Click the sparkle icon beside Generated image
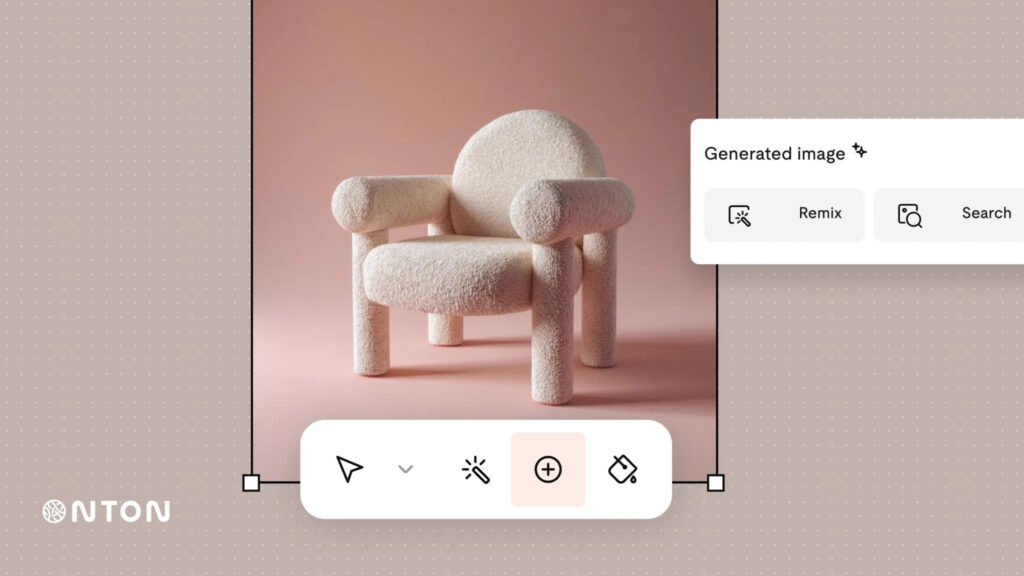This screenshot has height=576, width=1024. coord(859,149)
